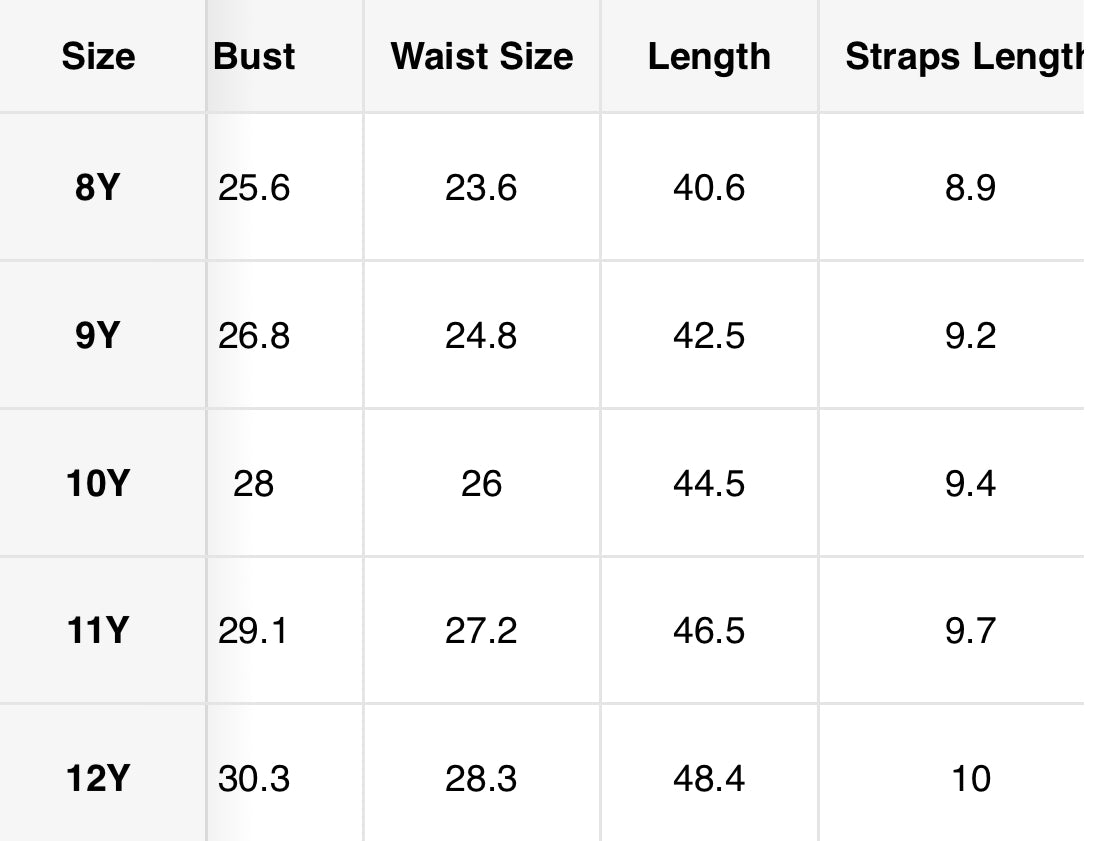Click the 27.2 waist size cell

pos(481,630)
